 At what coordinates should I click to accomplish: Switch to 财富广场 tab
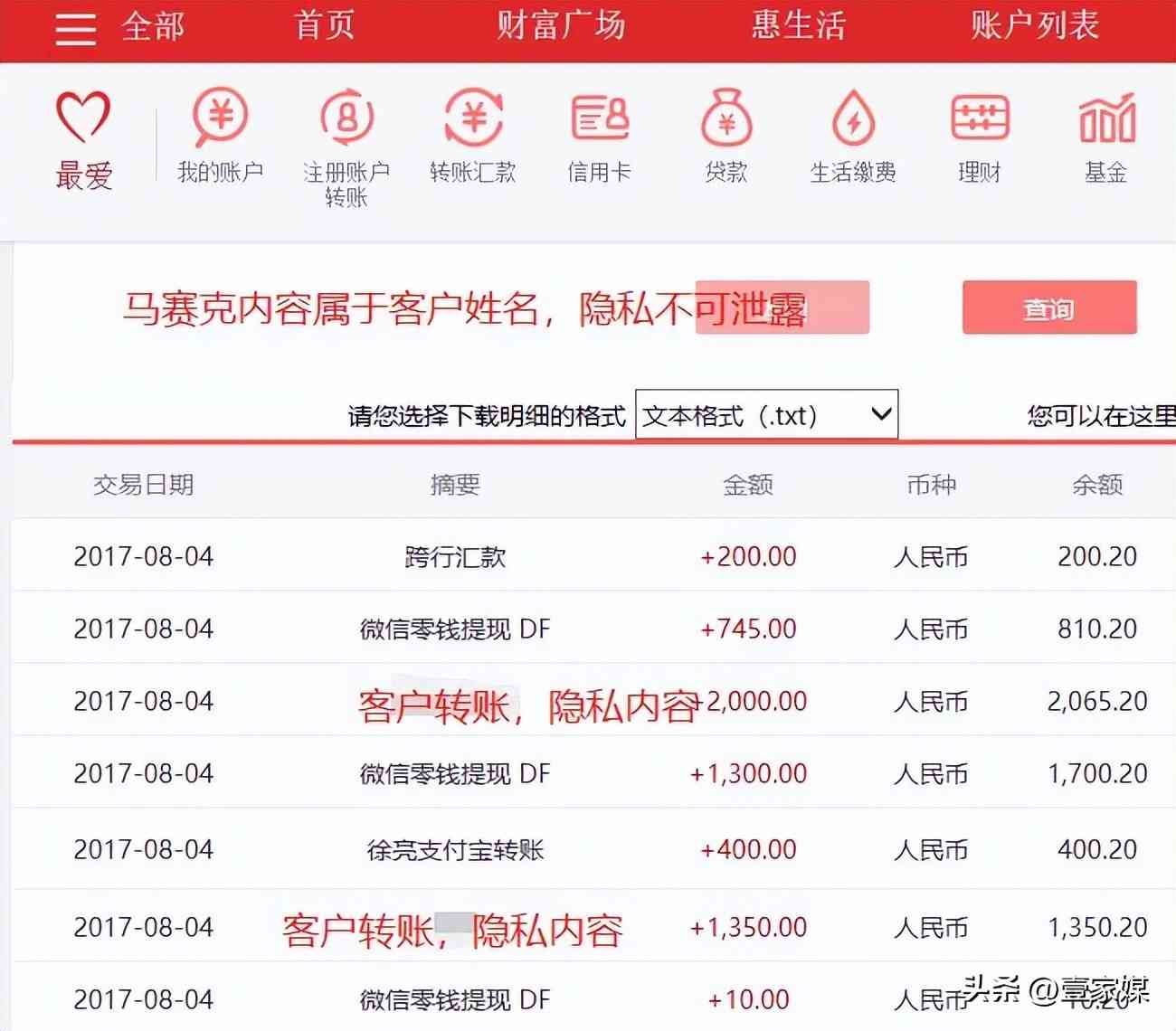click(x=561, y=25)
